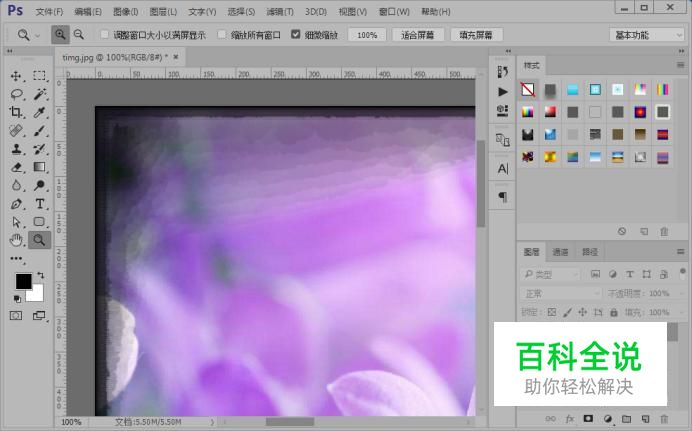Screen dimensions: 692x431
Task: Select the Brush tool
Action: point(40,131)
